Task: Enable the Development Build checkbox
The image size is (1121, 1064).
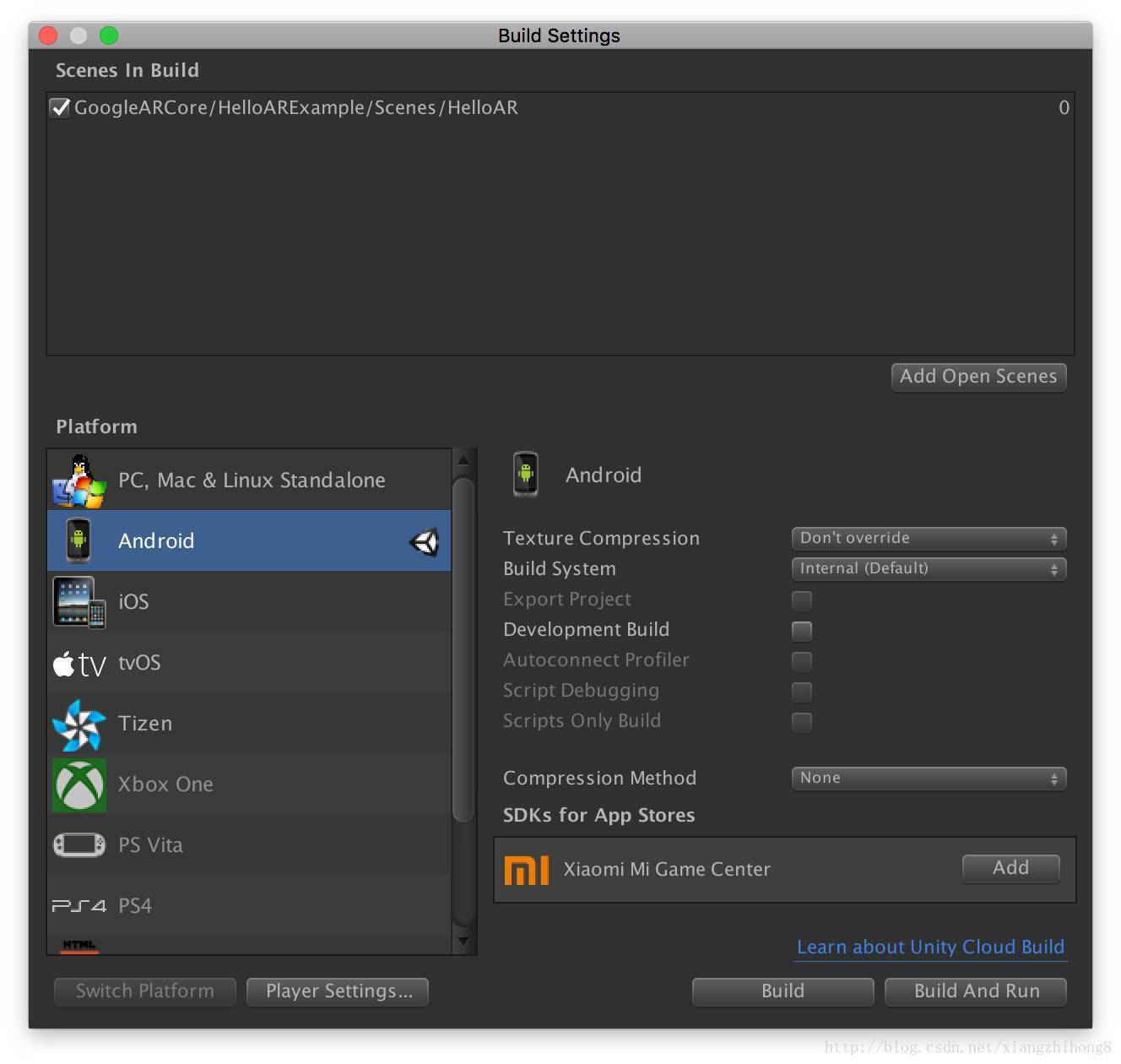Action: pos(802,631)
